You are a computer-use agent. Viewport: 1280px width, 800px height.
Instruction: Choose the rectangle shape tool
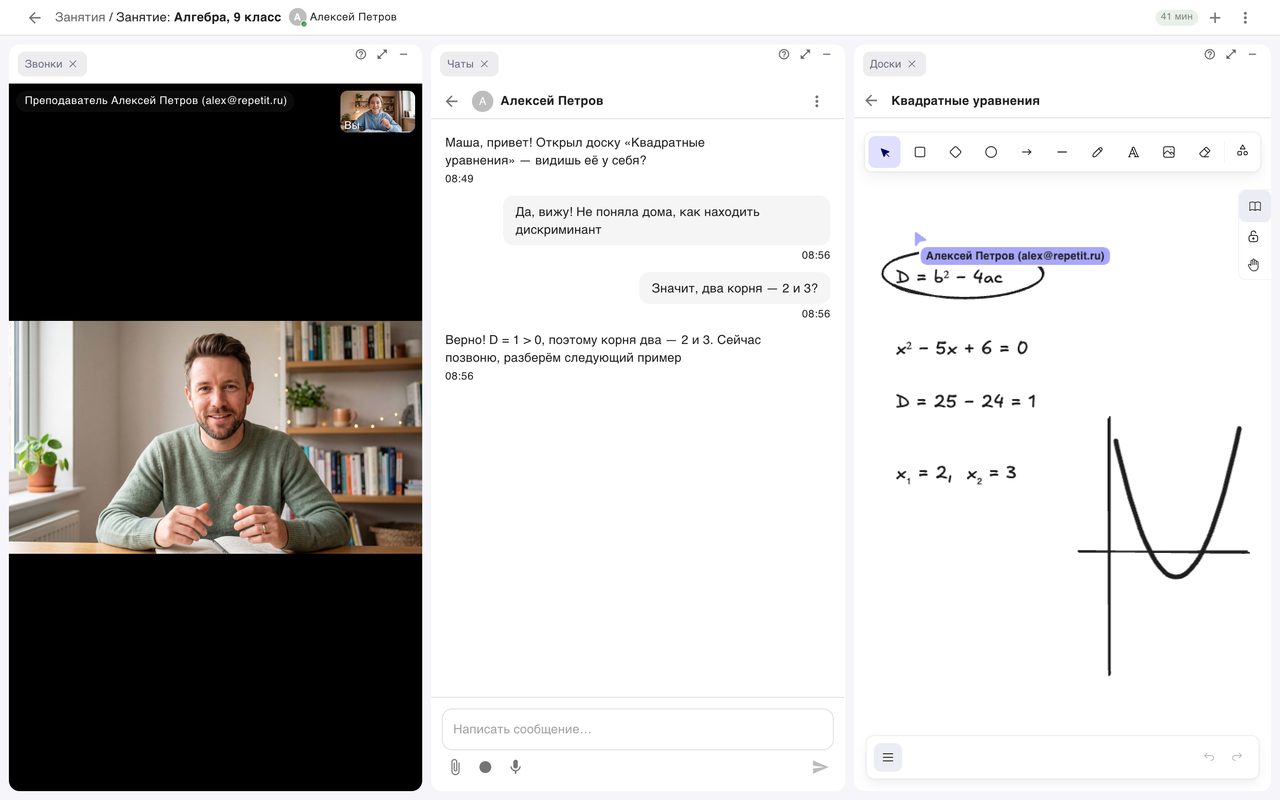(920, 152)
